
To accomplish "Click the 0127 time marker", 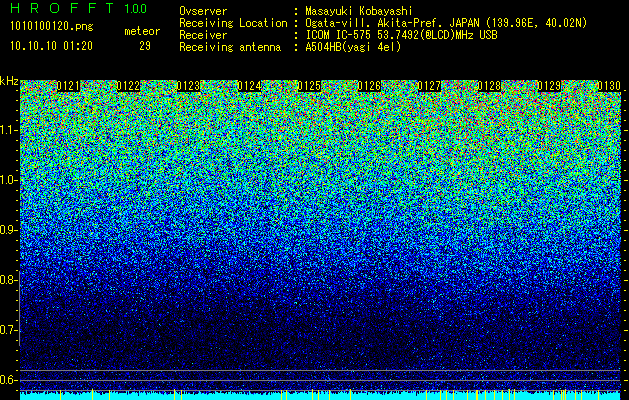I will tap(429, 86).
